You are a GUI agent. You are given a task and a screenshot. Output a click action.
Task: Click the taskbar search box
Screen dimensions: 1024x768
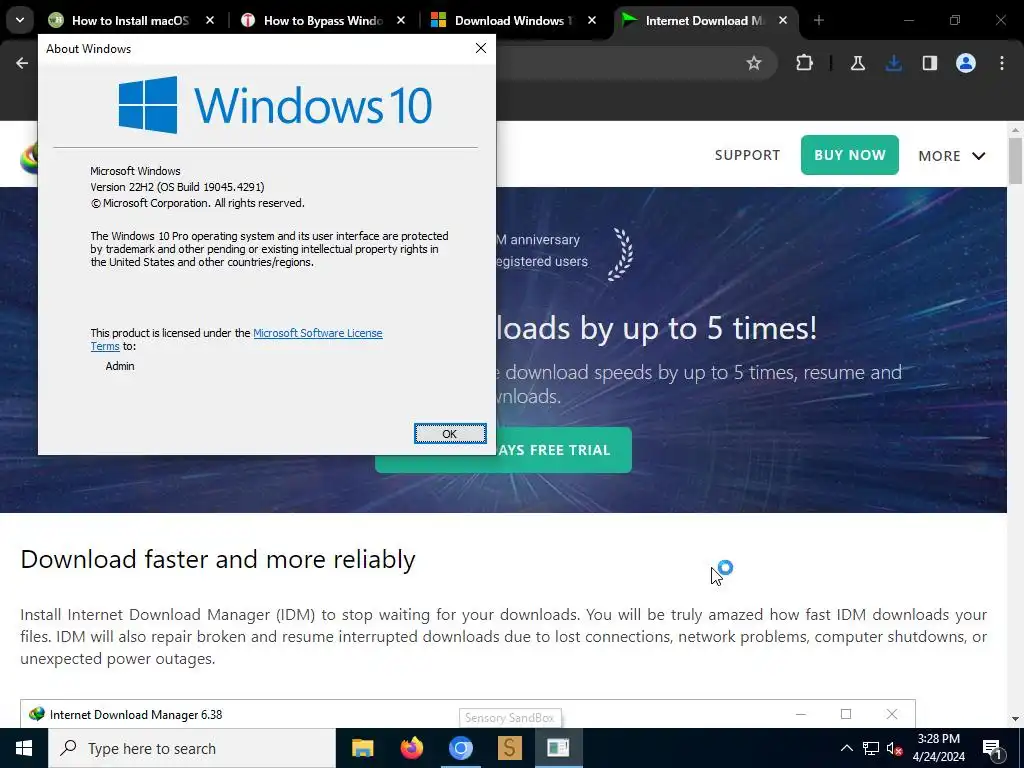(192, 748)
